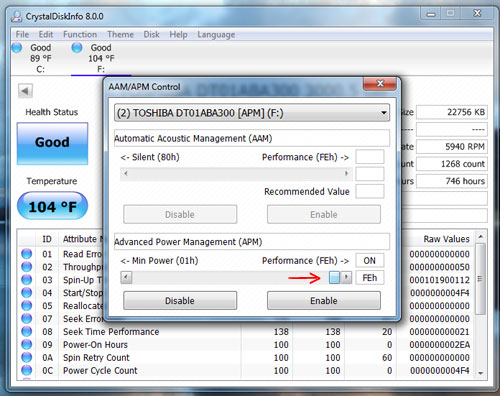500x396 pixels.
Task: Open the TOSHIBA DT01ABA300 disk dropdown
Action: [x=252, y=113]
